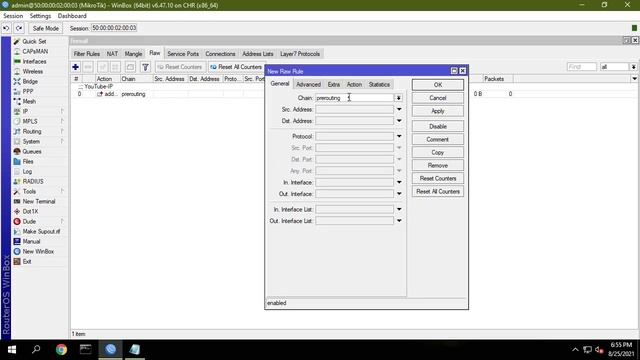
Task: Open Manual from the sidebar
Action: [31, 241]
